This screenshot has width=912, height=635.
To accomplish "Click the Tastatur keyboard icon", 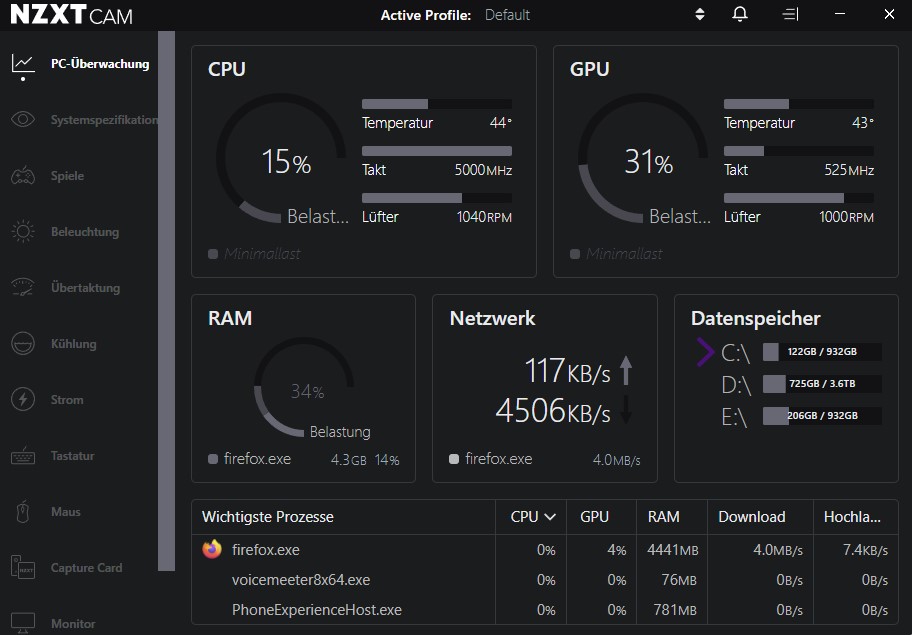I will [x=22, y=455].
